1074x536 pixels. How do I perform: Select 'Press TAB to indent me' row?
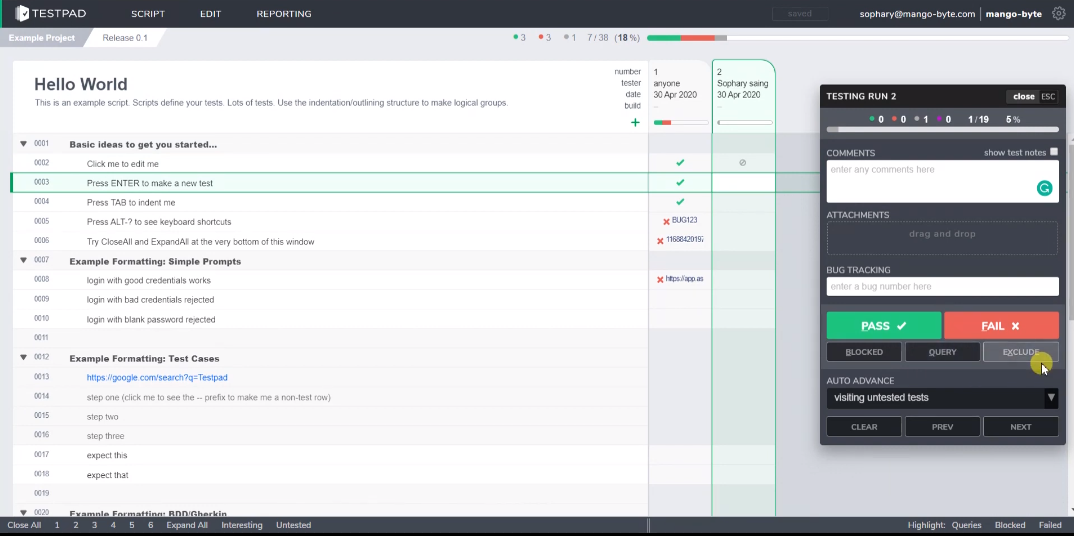pyautogui.click(x=329, y=203)
